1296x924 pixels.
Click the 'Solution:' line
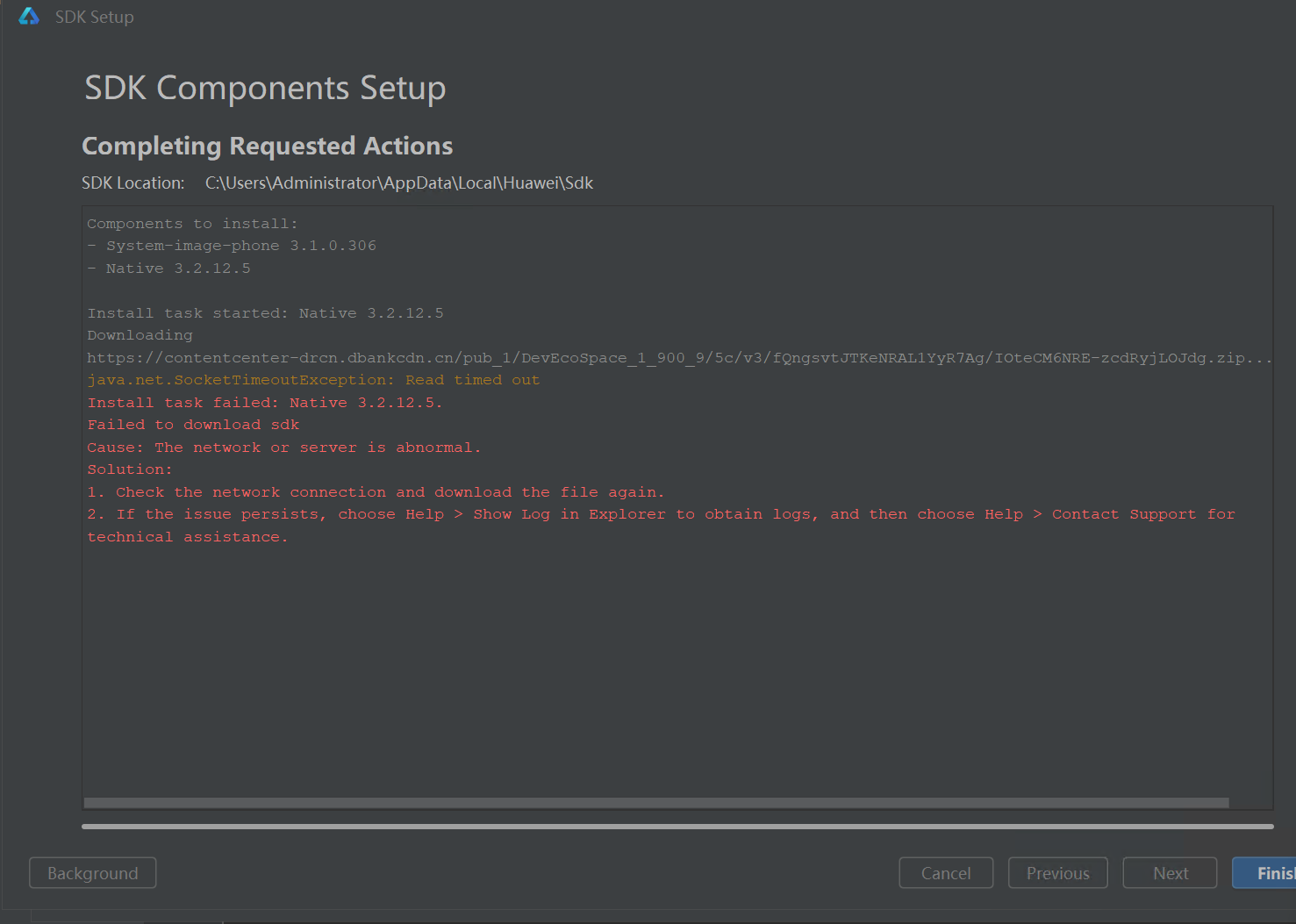pyautogui.click(x=130, y=469)
